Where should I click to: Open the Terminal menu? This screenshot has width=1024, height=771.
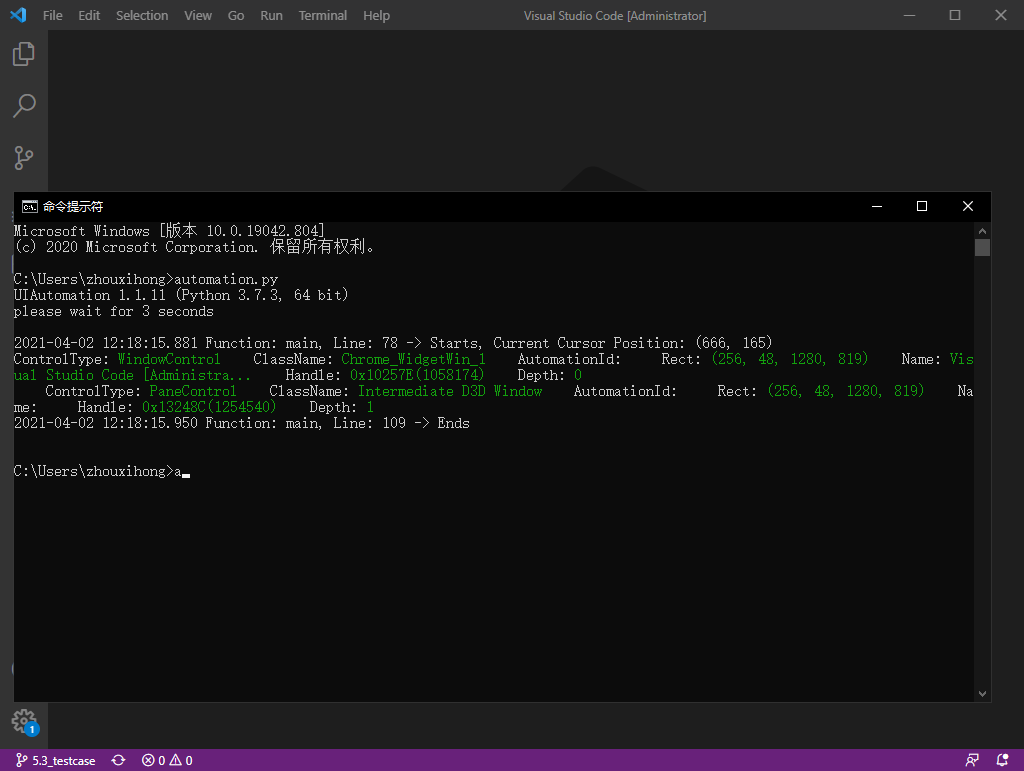(x=322, y=15)
